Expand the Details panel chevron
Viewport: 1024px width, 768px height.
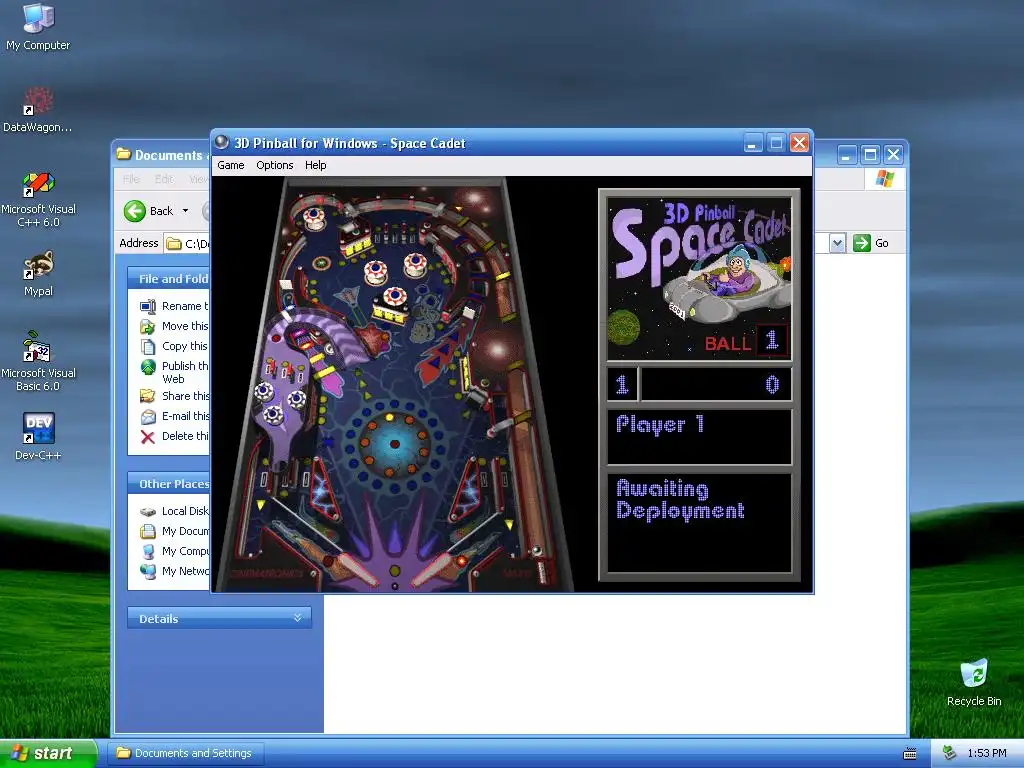click(x=298, y=618)
